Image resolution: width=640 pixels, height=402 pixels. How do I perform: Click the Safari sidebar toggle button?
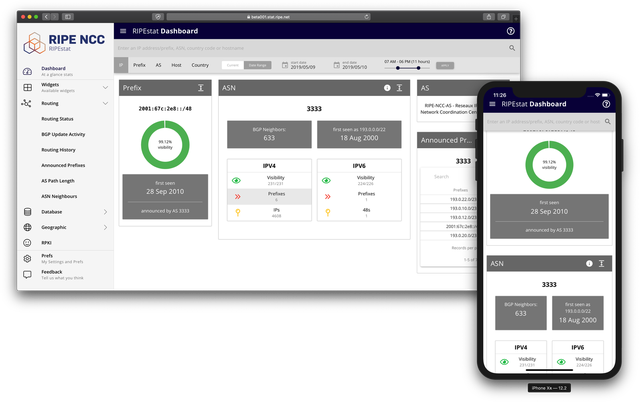click(x=67, y=17)
